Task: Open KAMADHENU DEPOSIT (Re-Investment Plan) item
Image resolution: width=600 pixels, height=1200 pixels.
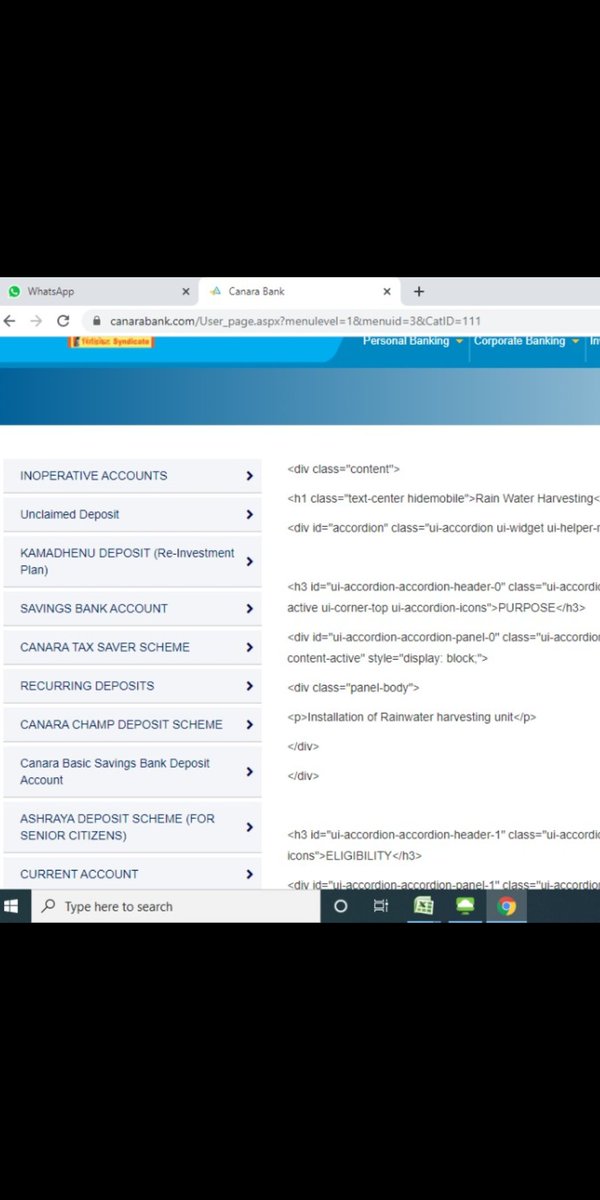Action: [x=132, y=561]
